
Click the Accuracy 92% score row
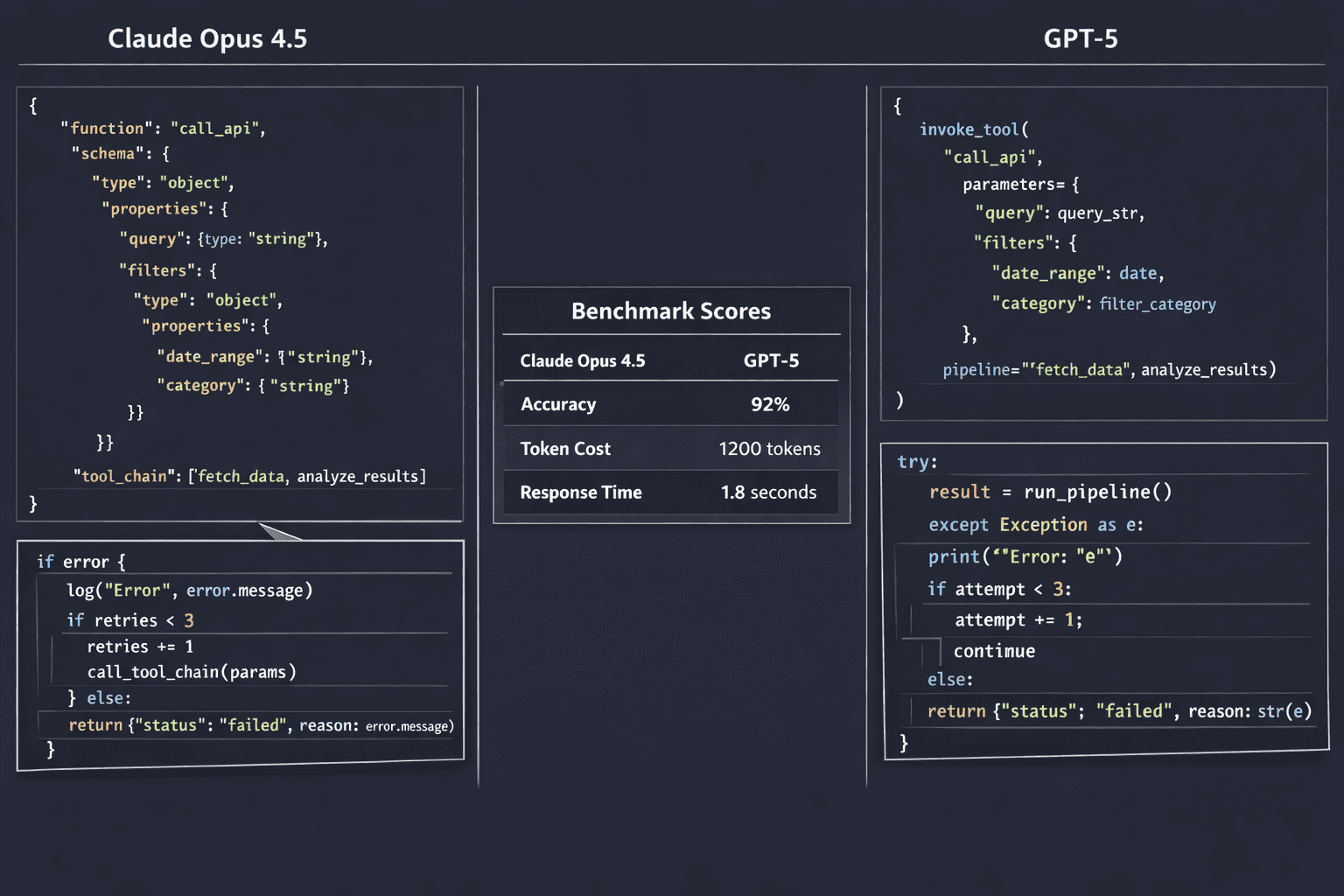670,404
